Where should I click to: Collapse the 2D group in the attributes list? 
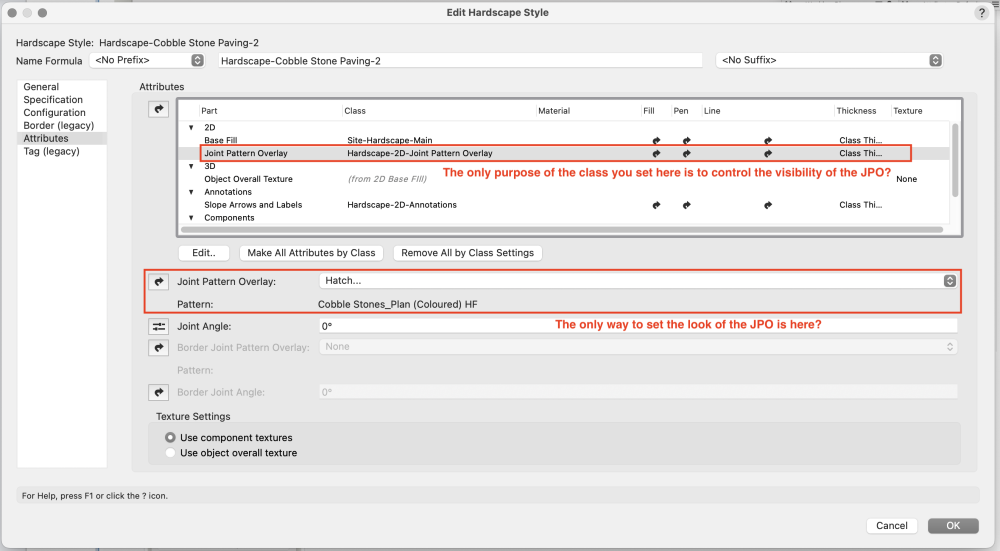[191, 128]
